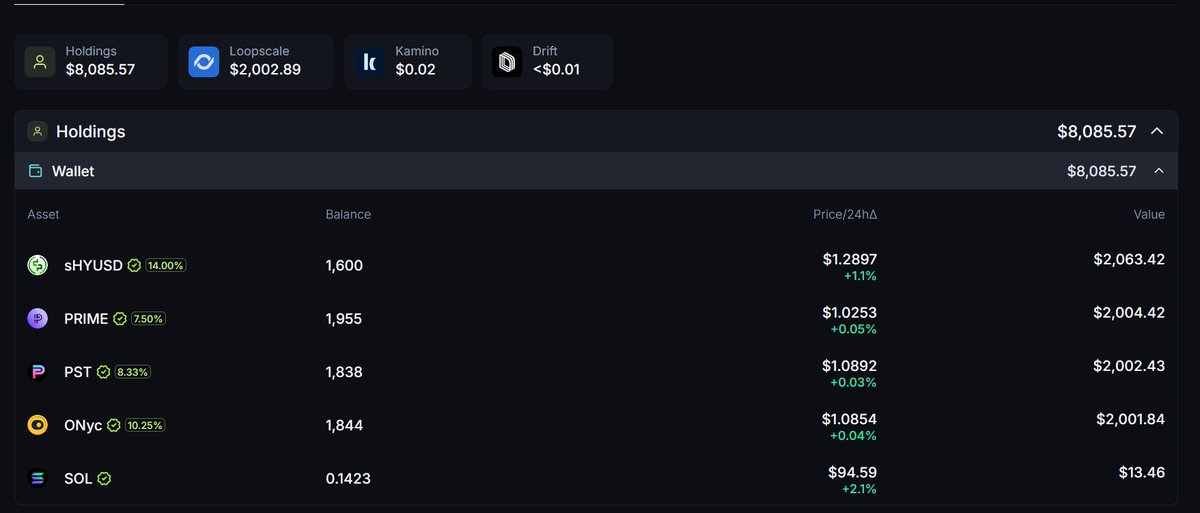Click the PRIME balance 1,955
This screenshot has height=513, width=1200.
344,319
